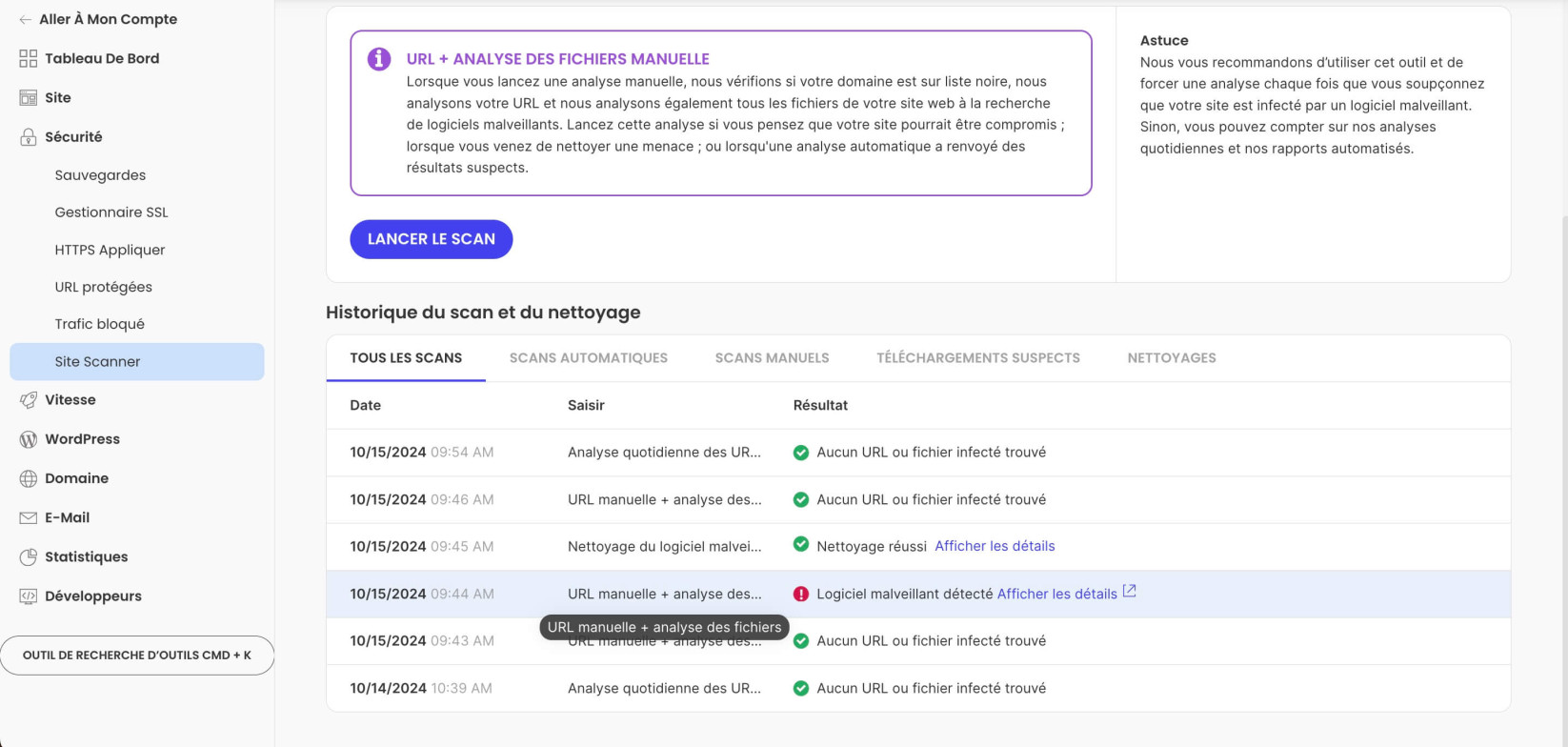Viewport: 1568px width, 747px height.
Task: Expand the Vitesse sidebar section
Action: click(x=70, y=400)
